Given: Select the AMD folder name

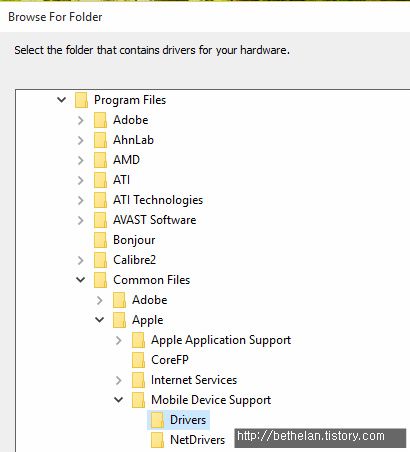Looking at the screenshot, I should coord(126,160).
